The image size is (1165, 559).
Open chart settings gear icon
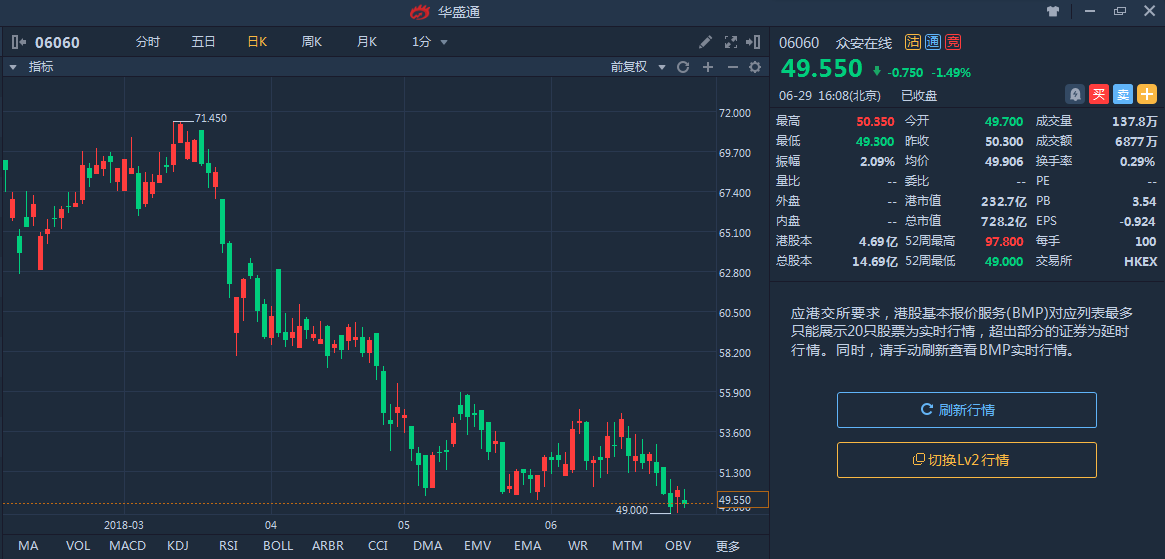tap(755, 67)
